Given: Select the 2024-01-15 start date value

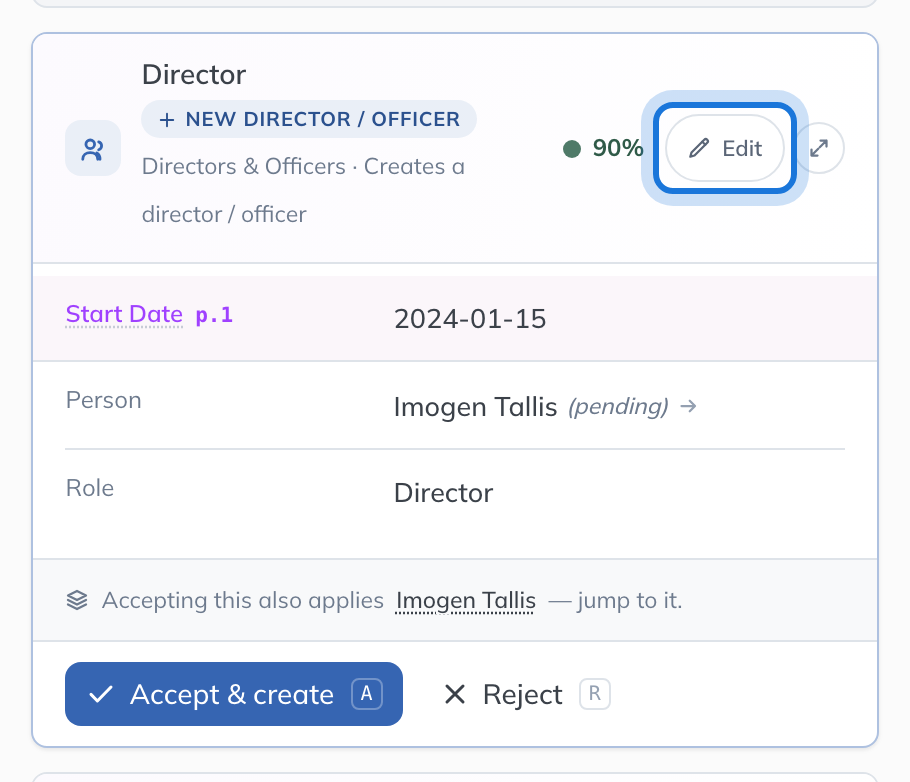Looking at the screenshot, I should point(470,319).
